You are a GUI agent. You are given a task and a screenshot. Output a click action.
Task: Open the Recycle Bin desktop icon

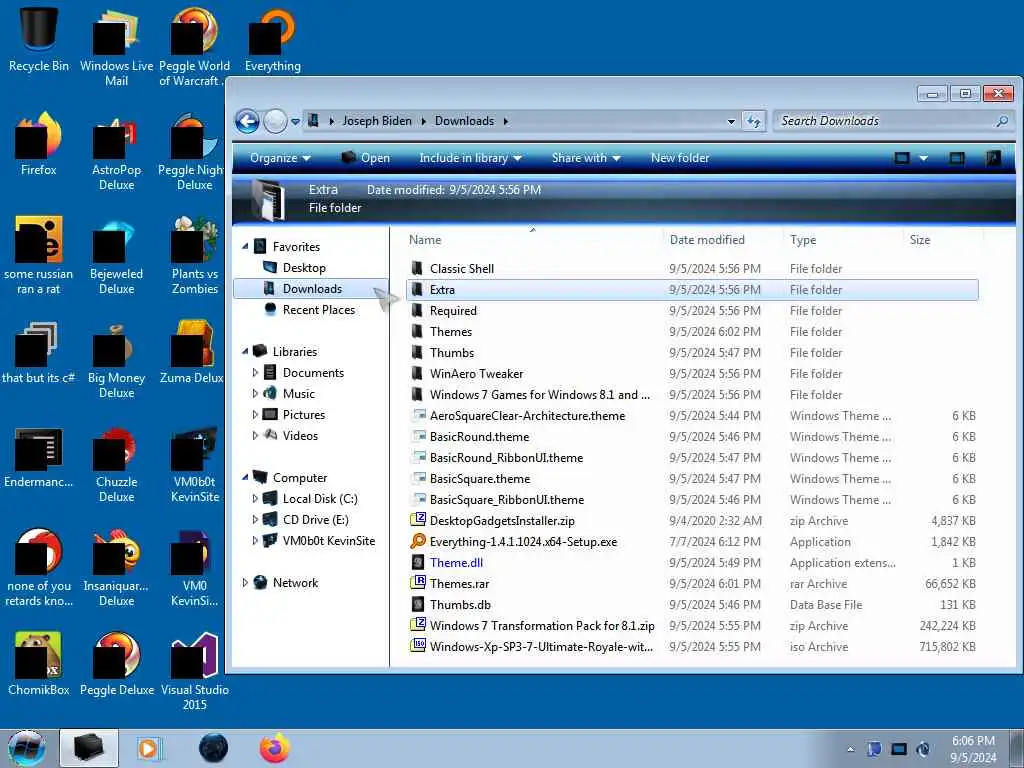39,39
